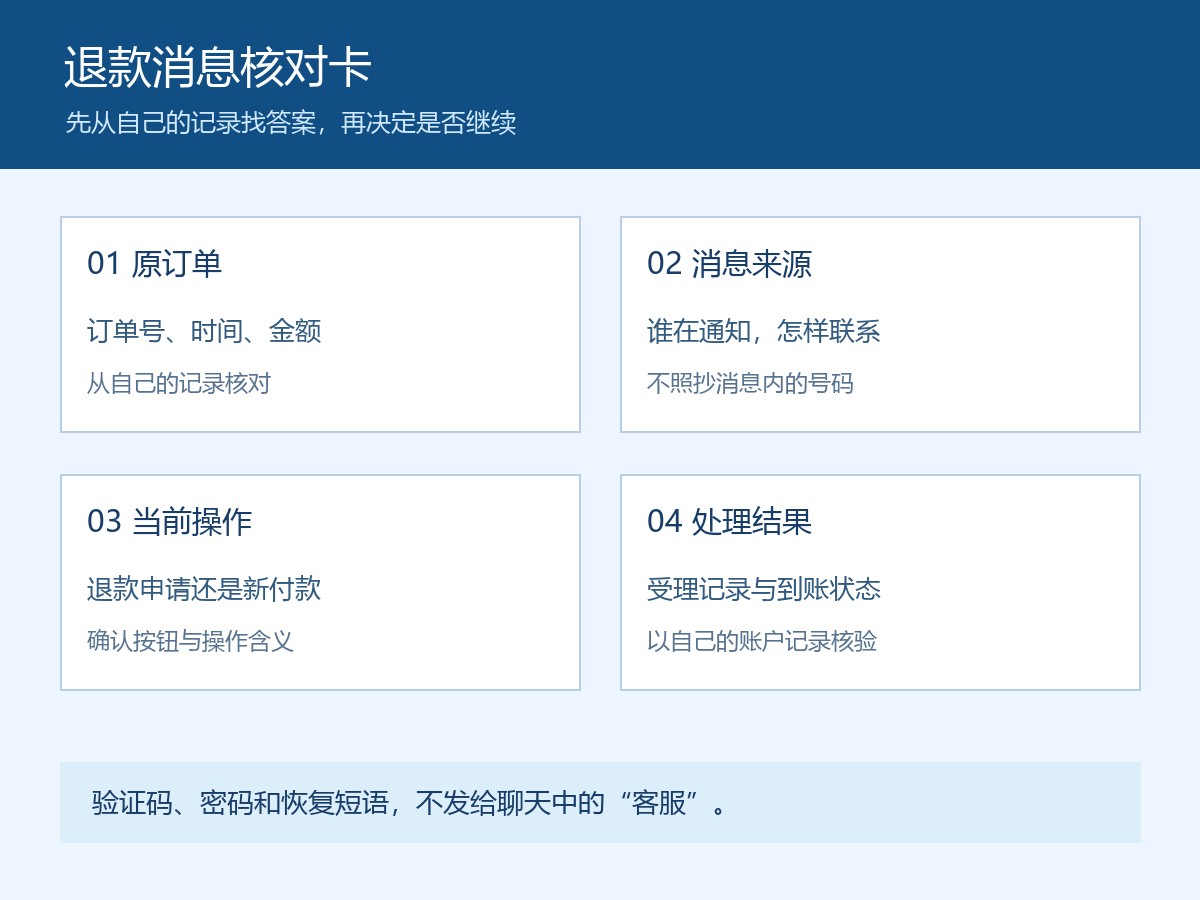Image resolution: width=1200 pixels, height=900 pixels.
Task: Click the note 以自己的账户记录核验
Action: tap(762, 641)
